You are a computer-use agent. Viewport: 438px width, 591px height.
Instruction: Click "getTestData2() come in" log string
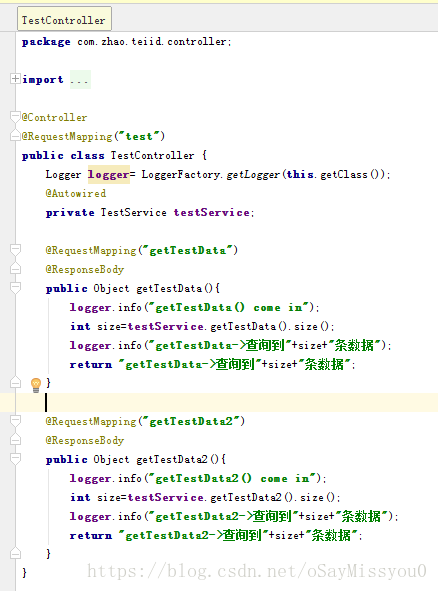point(233,478)
